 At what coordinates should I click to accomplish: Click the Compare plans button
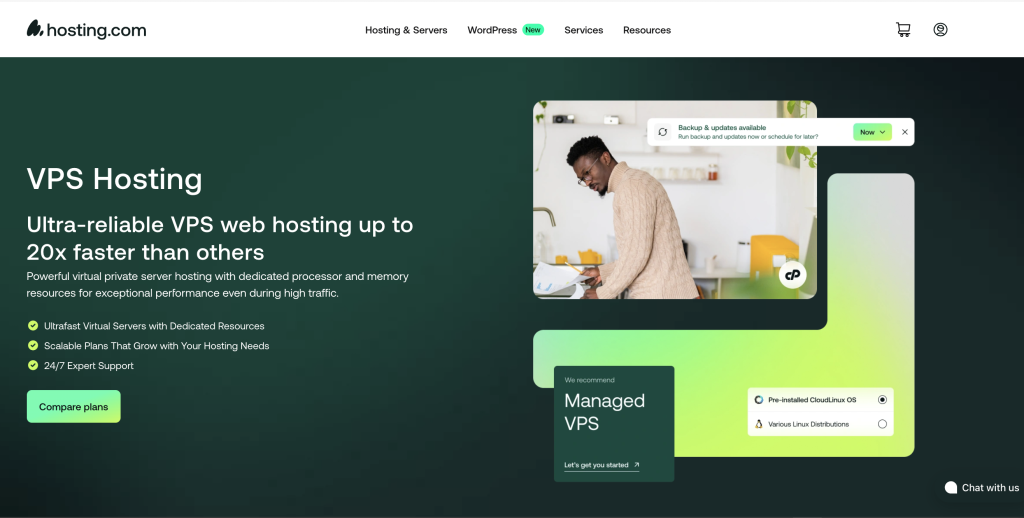click(x=74, y=406)
